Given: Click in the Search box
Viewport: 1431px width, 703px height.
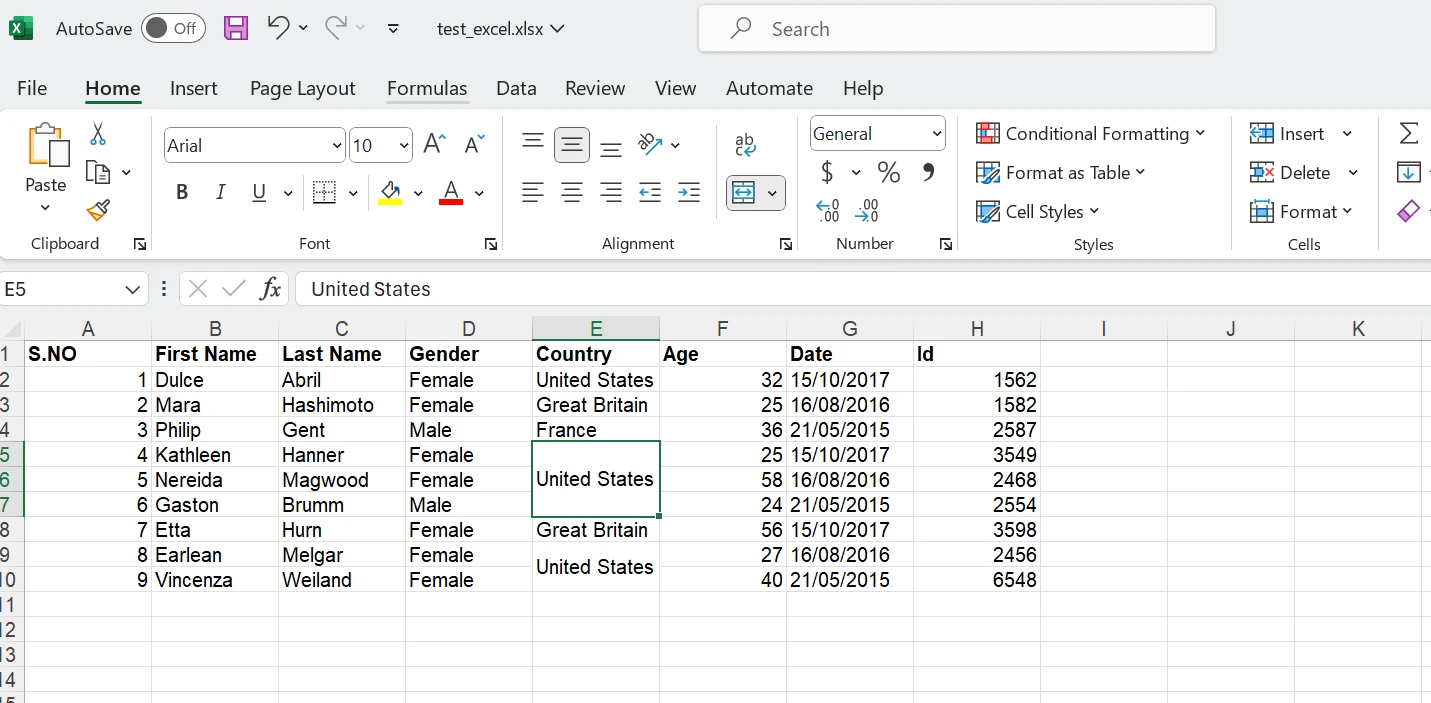Looking at the screenshot, I should point(955,29).
